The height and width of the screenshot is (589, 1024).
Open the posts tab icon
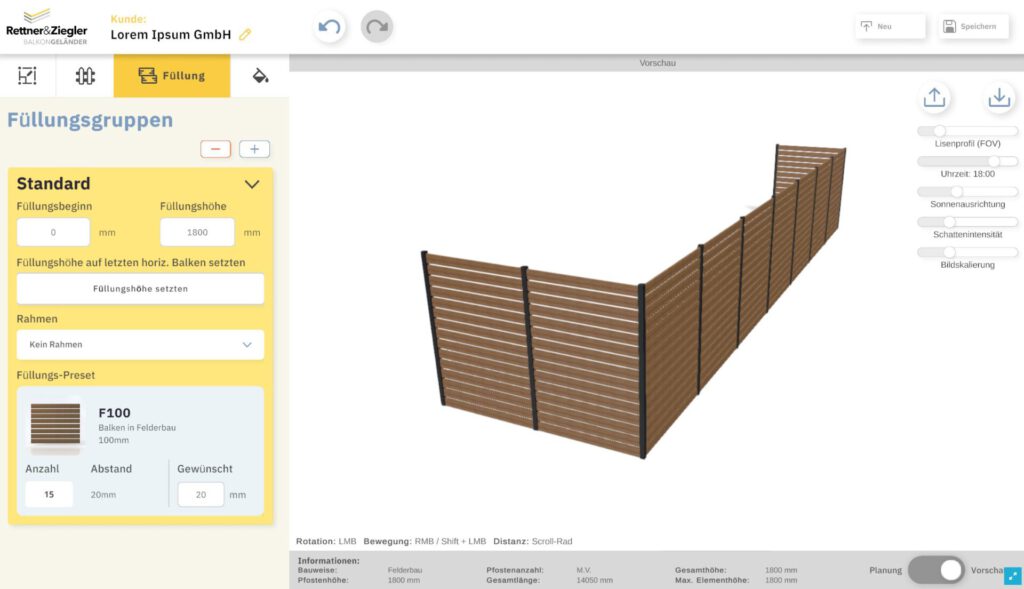85,76
